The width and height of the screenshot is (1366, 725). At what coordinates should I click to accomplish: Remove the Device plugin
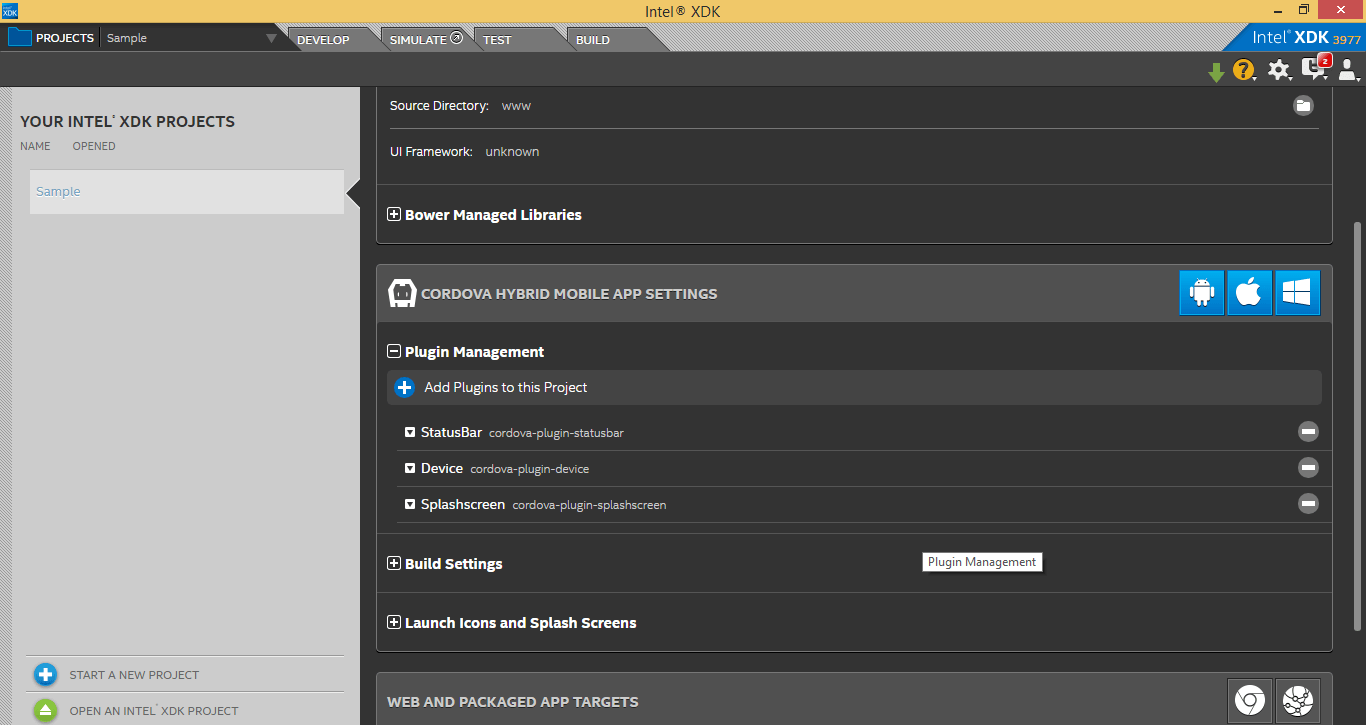pos(1308,467)
